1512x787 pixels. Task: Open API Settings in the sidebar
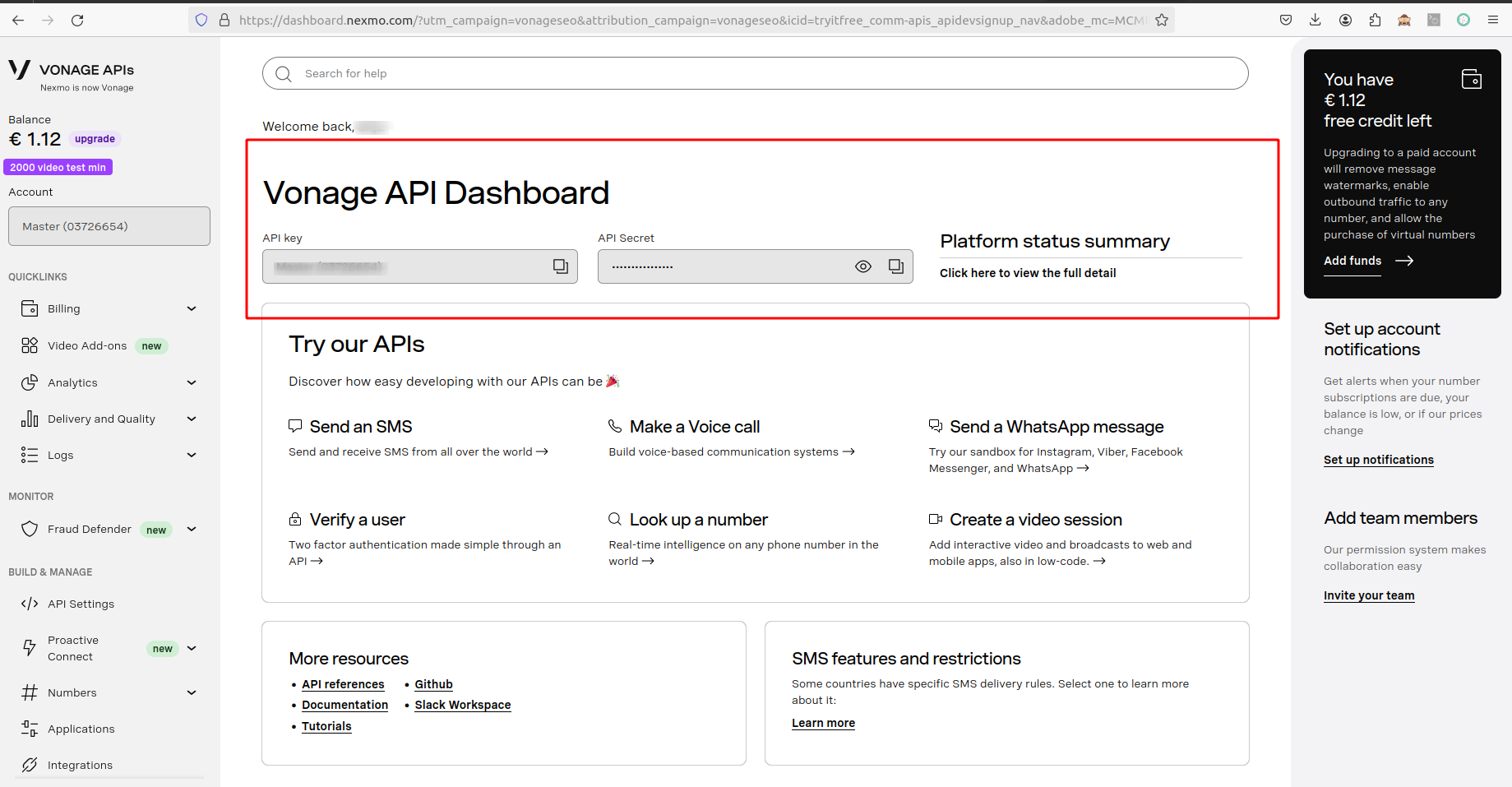pyautogui.click(x=81, y=604)
